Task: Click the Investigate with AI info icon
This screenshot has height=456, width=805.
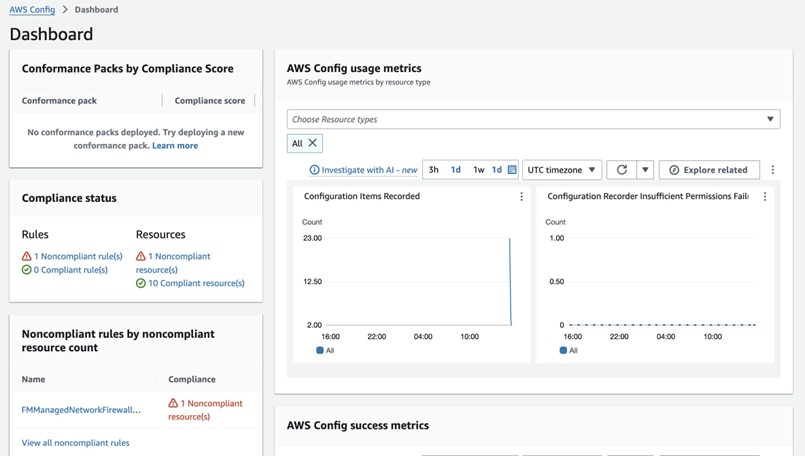Action: [314, 170]
